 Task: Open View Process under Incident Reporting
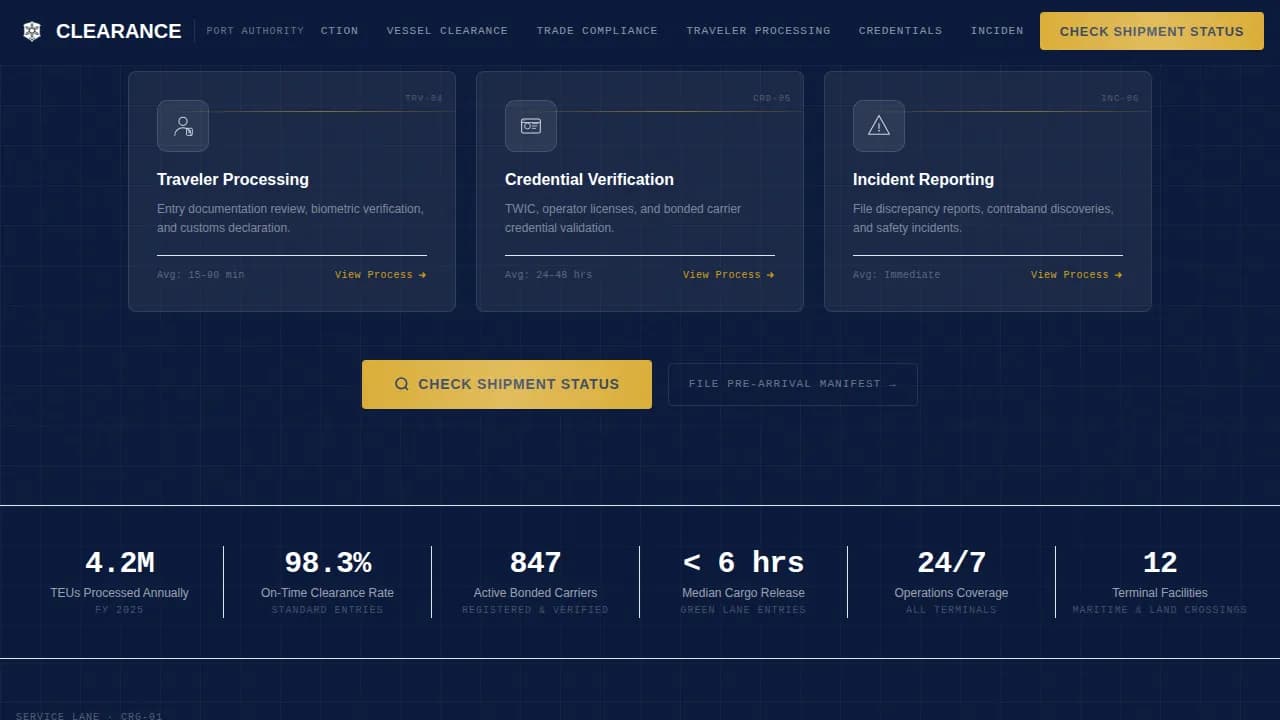(x=1070, y=274)
